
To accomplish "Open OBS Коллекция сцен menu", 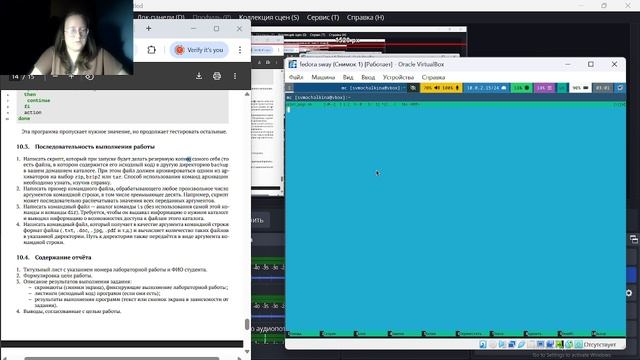I will [x=269, y=18].
